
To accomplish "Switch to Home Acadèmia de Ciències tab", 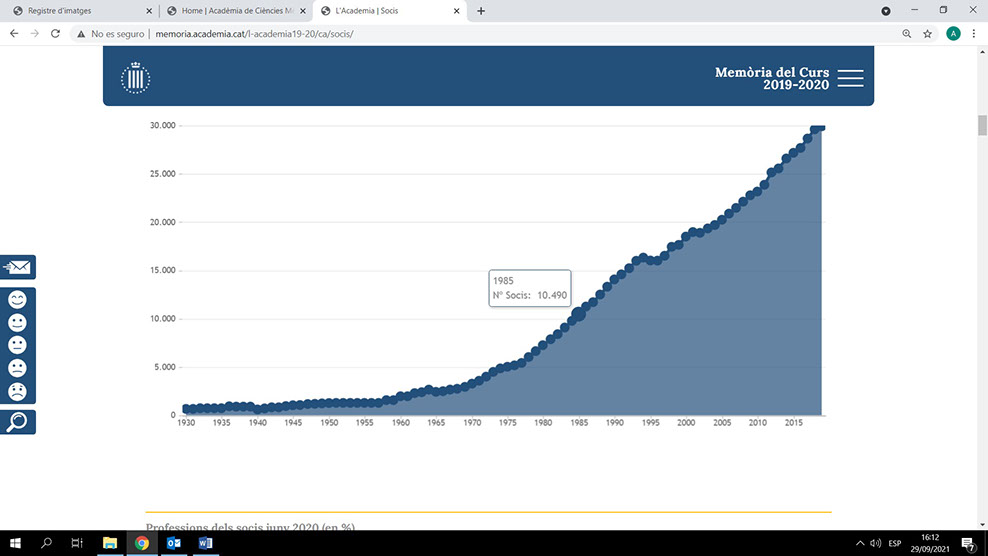I will pyautogui.click(x=235, y=11).
